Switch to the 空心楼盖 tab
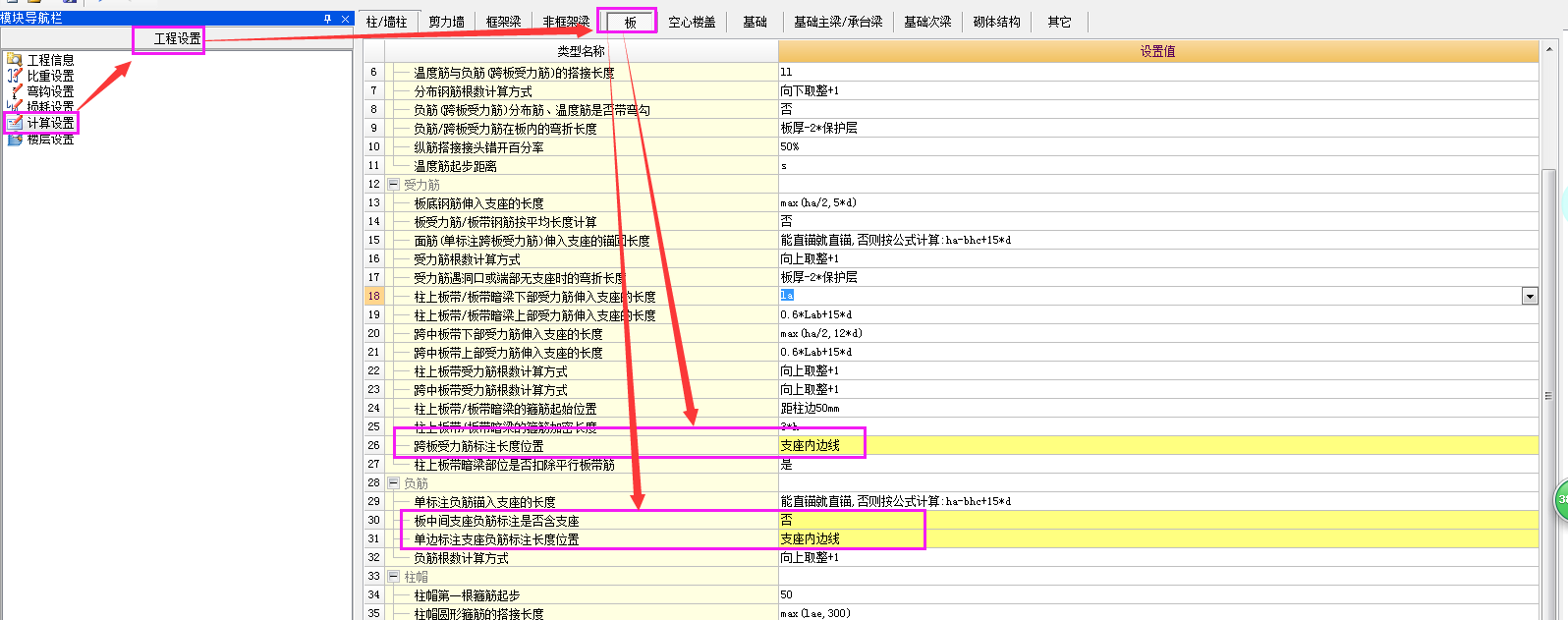The height and width of the screenshot is (620, 1568). point(692,22)
